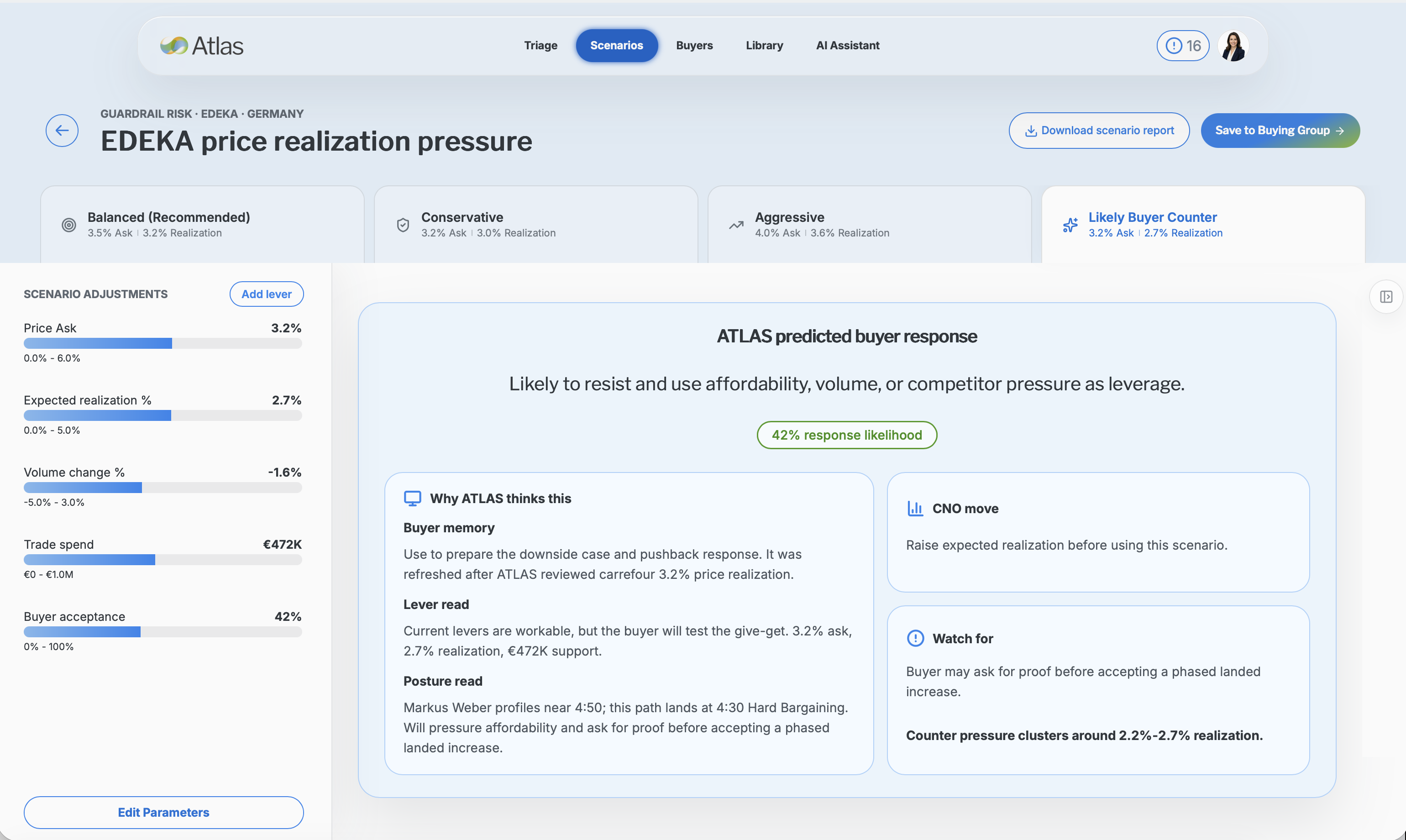Click the Lever read subheading
1406x840 pixels.
(436, 604)
